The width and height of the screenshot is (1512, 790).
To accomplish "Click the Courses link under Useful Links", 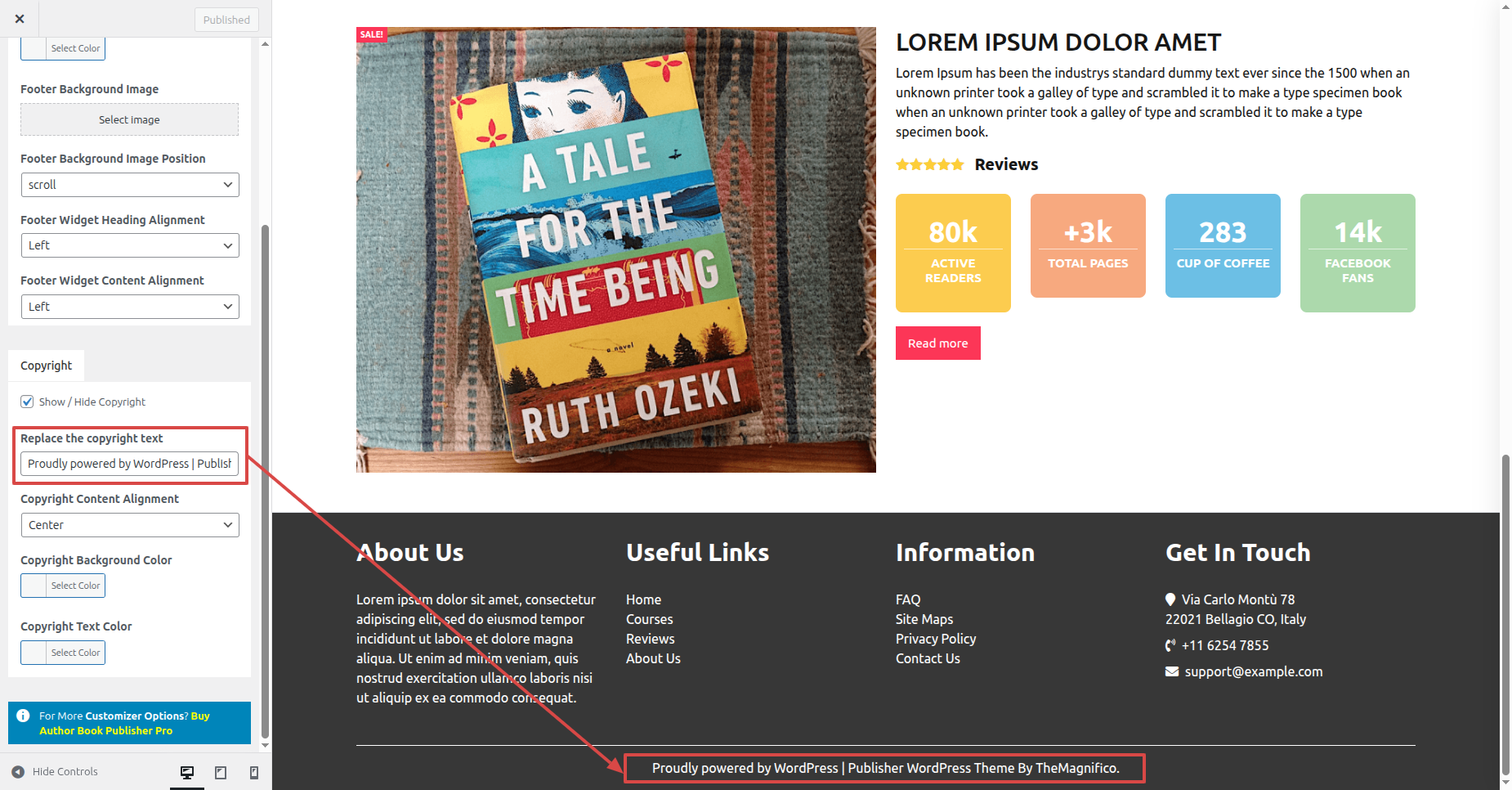I will click(x=650, y=619).
